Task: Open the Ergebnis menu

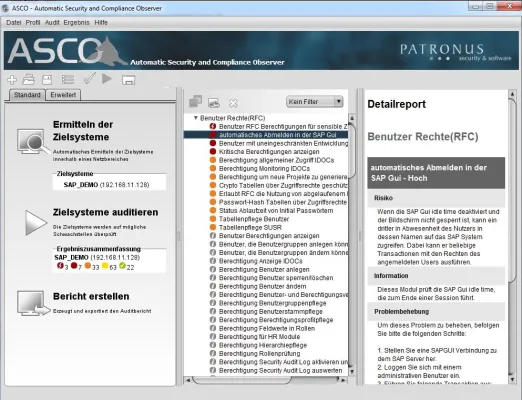Action: pos(76,22)
